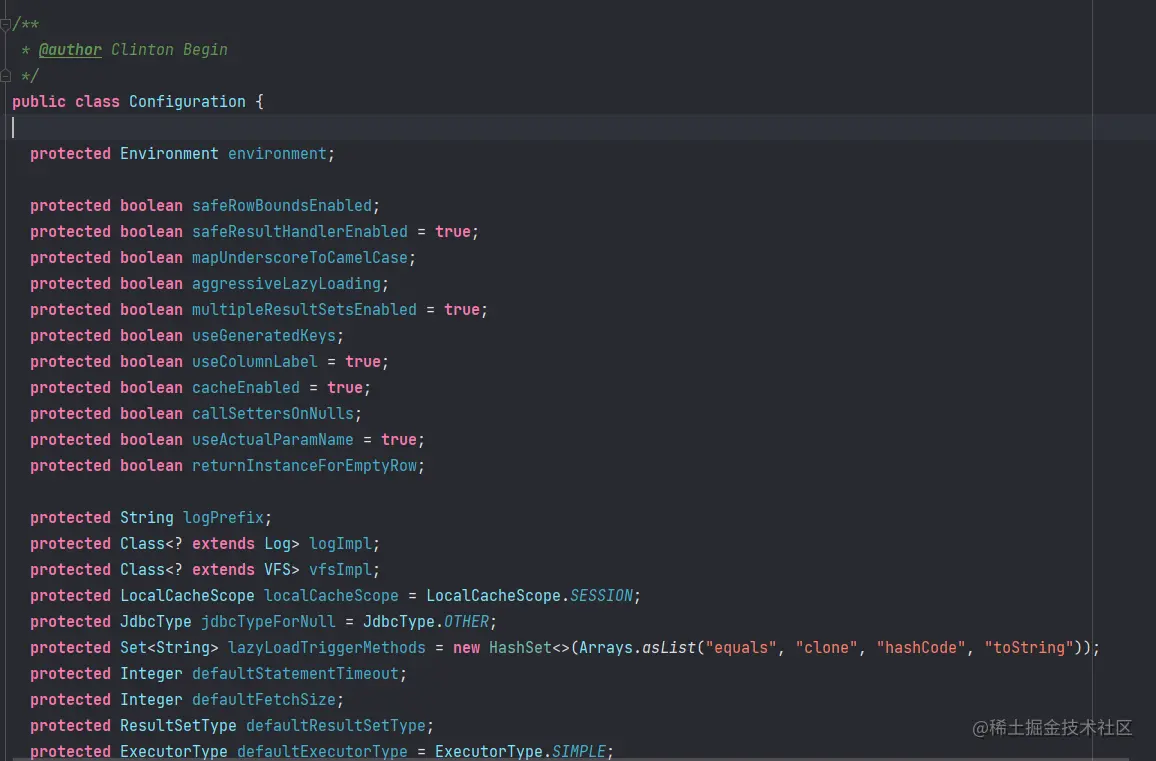1156x761 pixels.
Task: Click the "new" keyword before HashSet
Action: pyautogui.click(x=467, y=647)
